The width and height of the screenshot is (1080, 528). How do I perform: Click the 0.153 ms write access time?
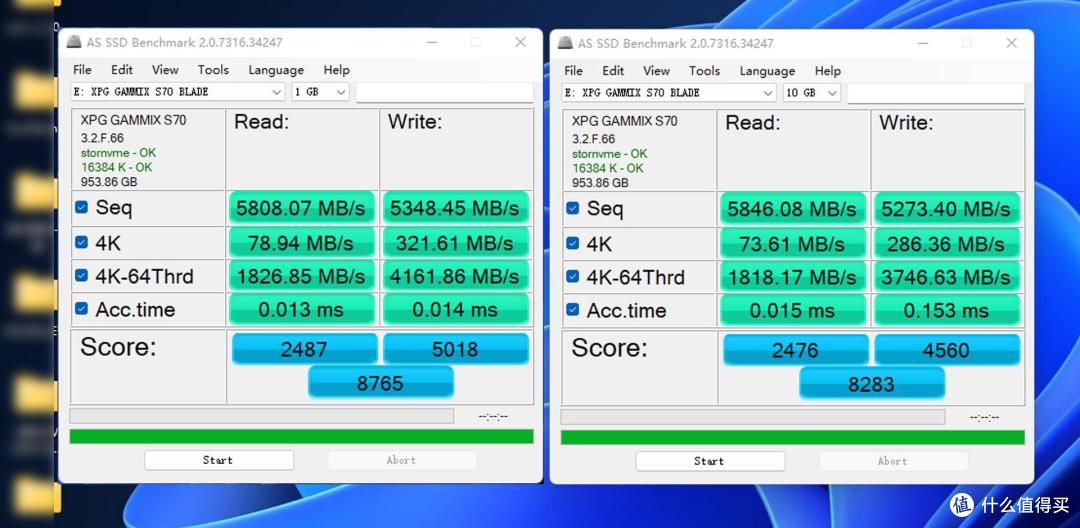point(946,310)
